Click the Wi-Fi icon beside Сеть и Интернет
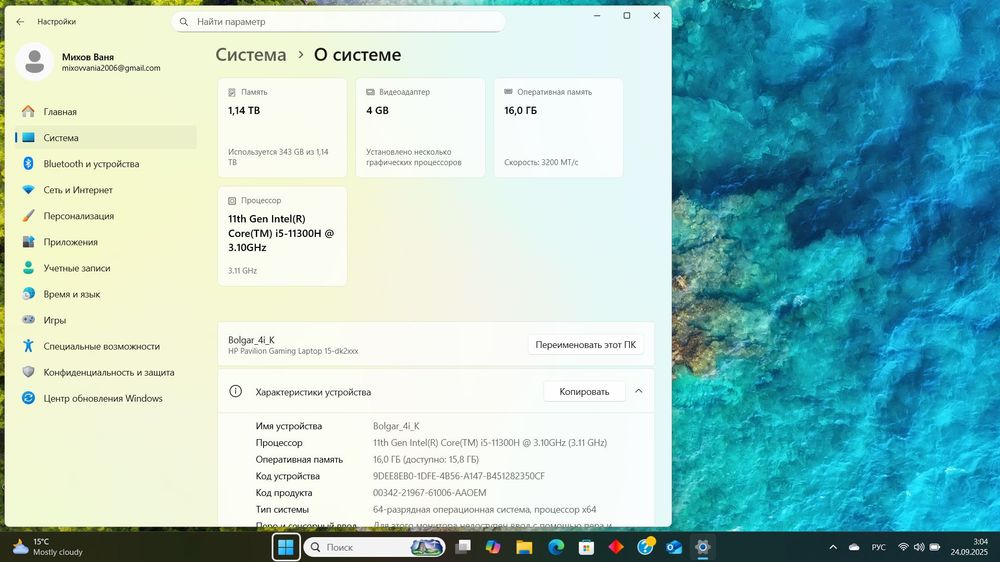The image size is (1000, 562). (x=28, y=189)
